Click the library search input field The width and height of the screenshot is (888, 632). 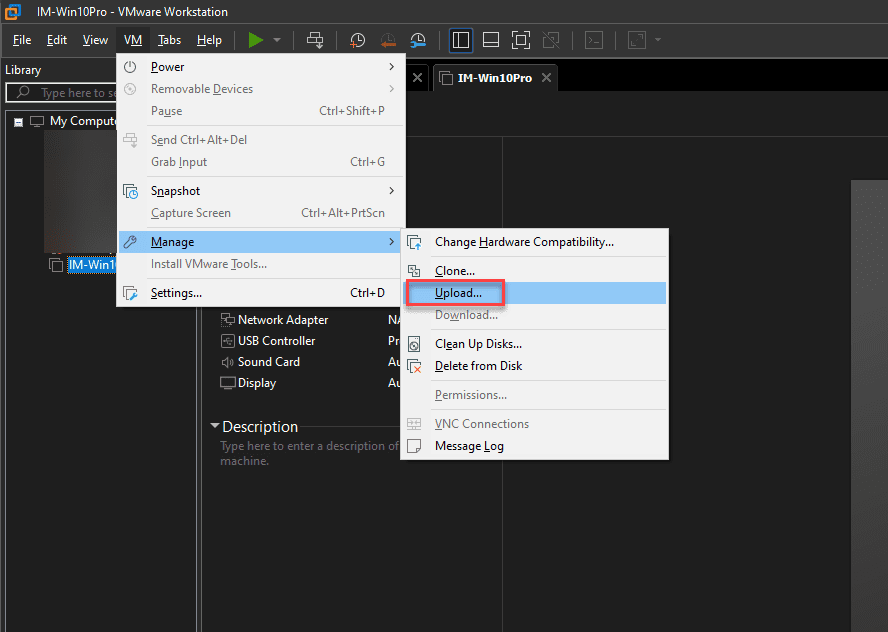(61, 92)
